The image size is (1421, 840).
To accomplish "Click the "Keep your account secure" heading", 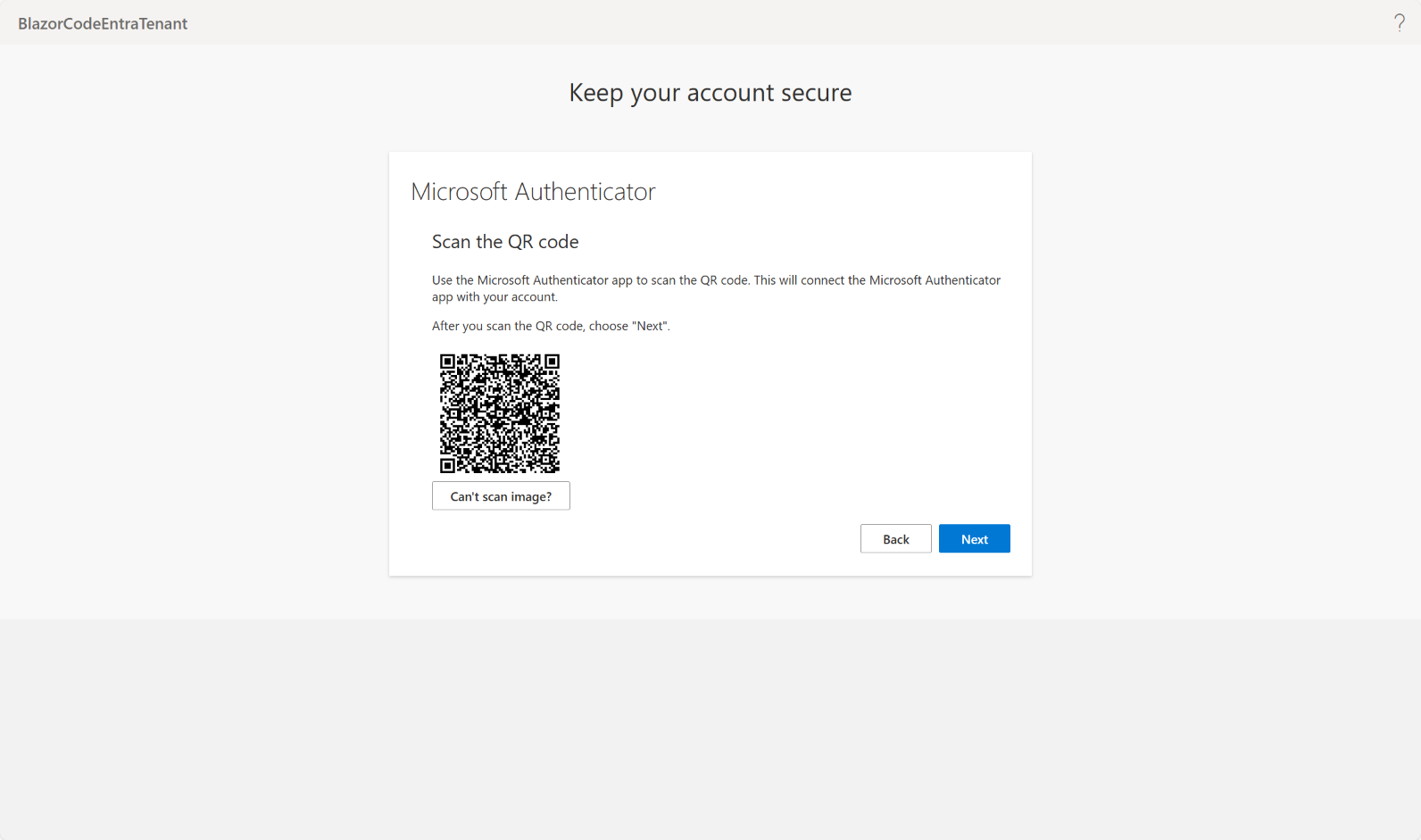I will click(710, 93).
